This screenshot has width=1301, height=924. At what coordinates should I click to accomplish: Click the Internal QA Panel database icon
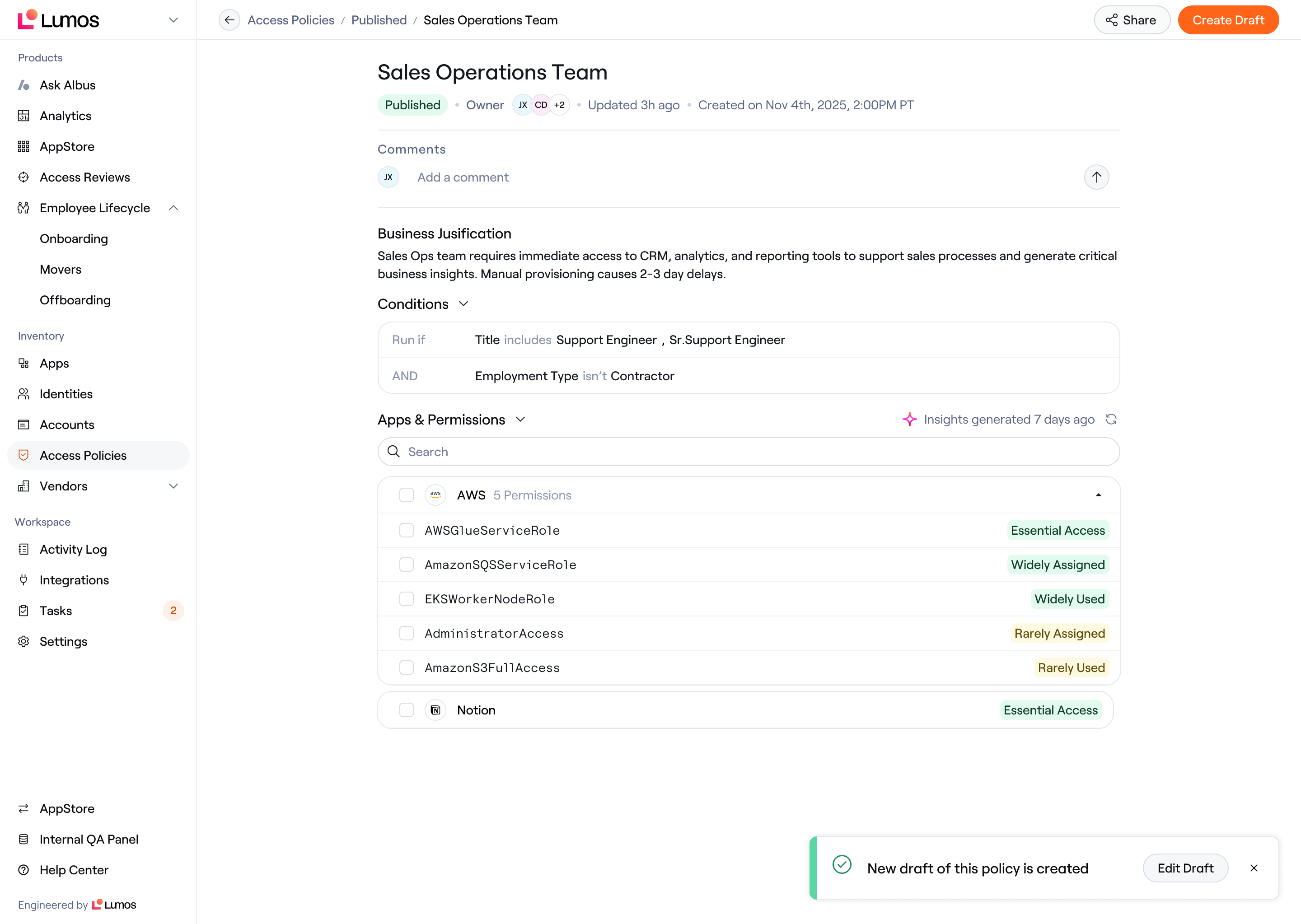pos(23,839)
